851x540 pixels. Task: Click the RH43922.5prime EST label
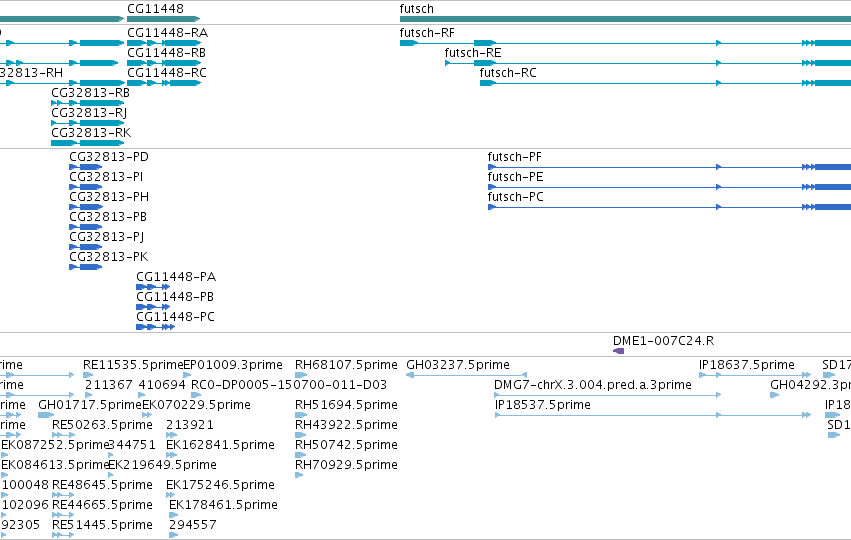[x=346, y=425]
